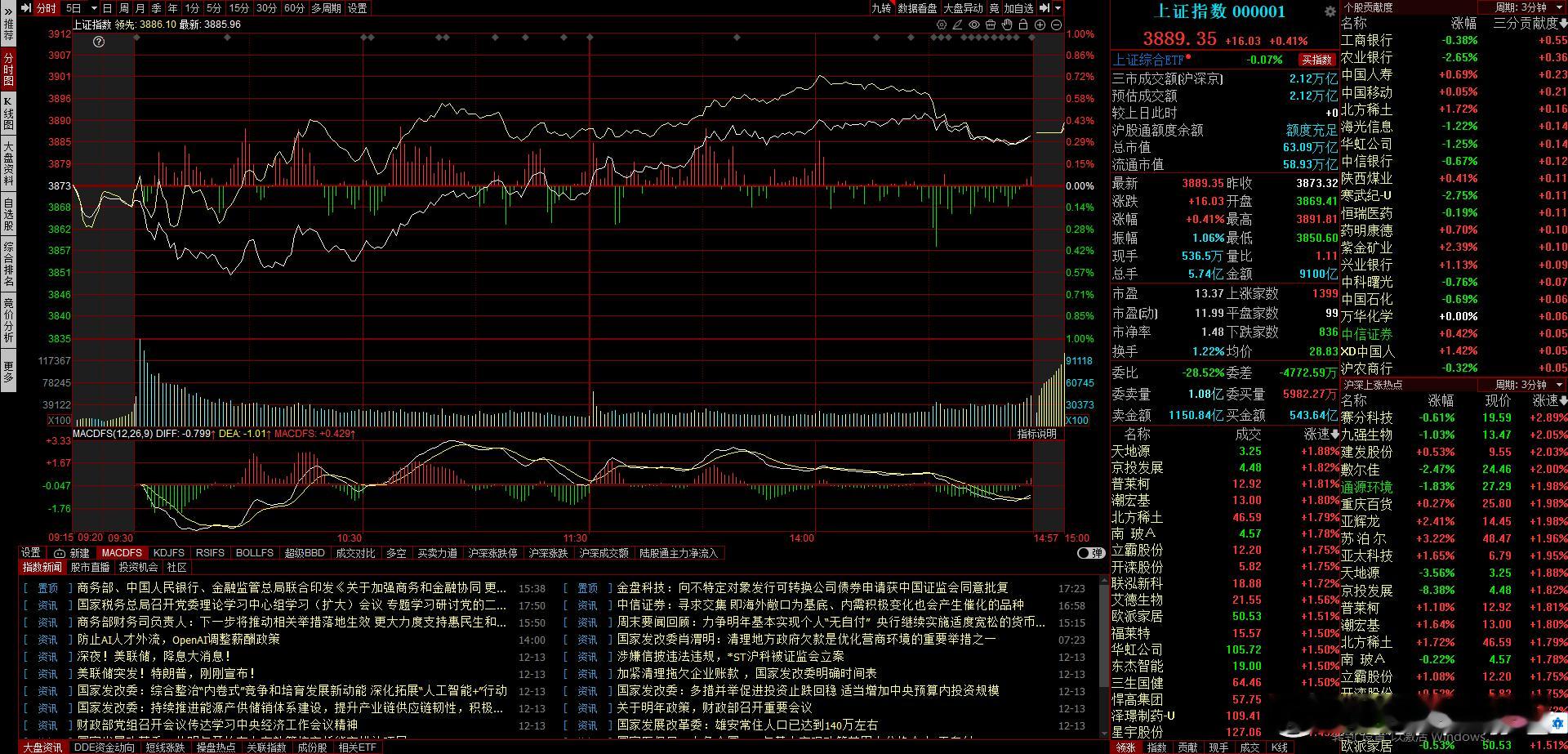Select 北方稀土 row showing 46.59 volume list

point(1225,517)
